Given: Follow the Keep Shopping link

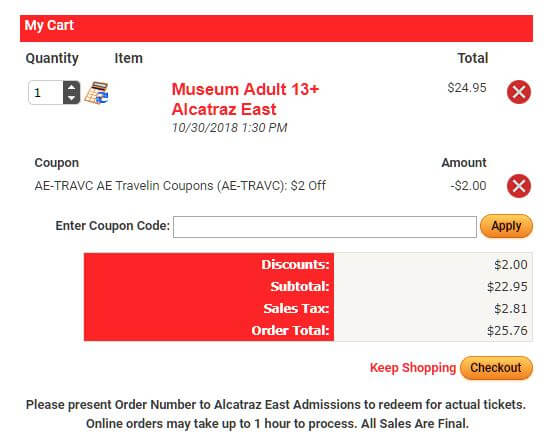Looking at the screenshot, I should 413,368.
